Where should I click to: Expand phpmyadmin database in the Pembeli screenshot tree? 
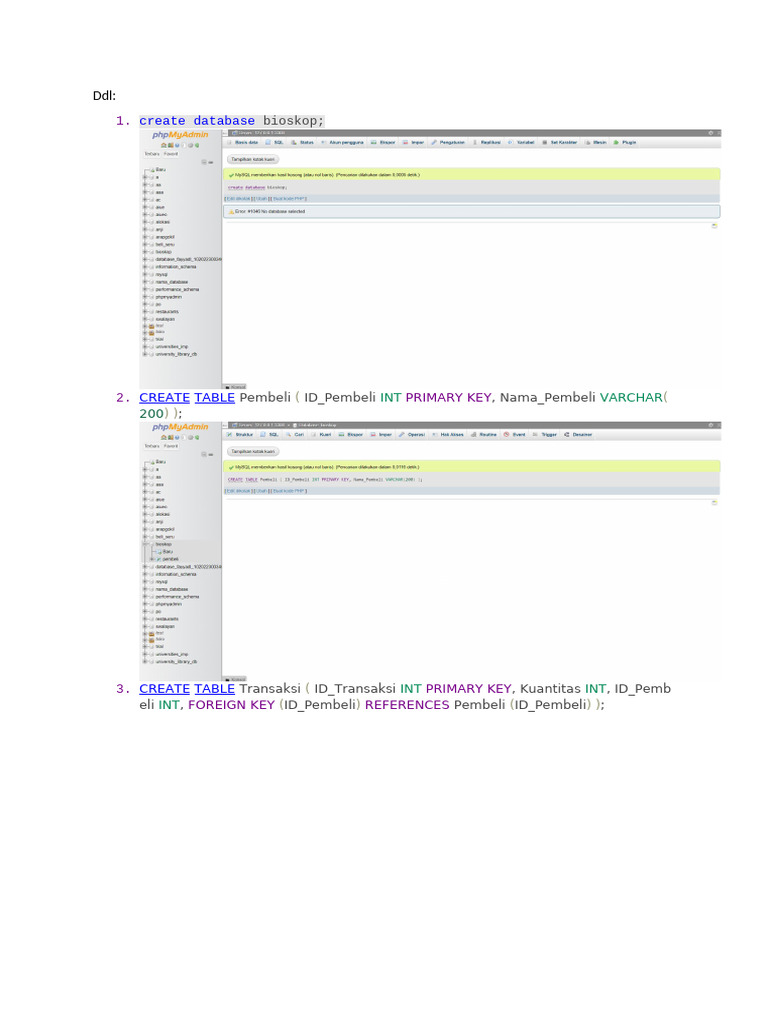pos(145,604)
